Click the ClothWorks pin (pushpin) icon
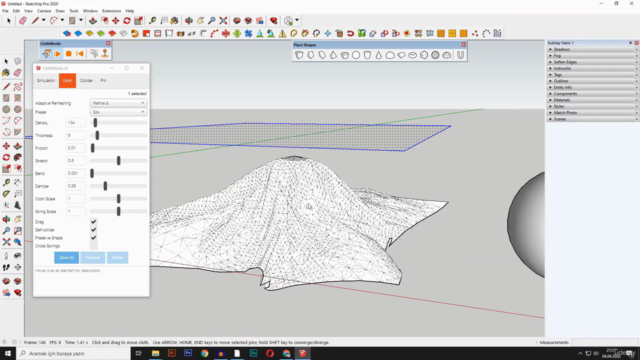 105,54
